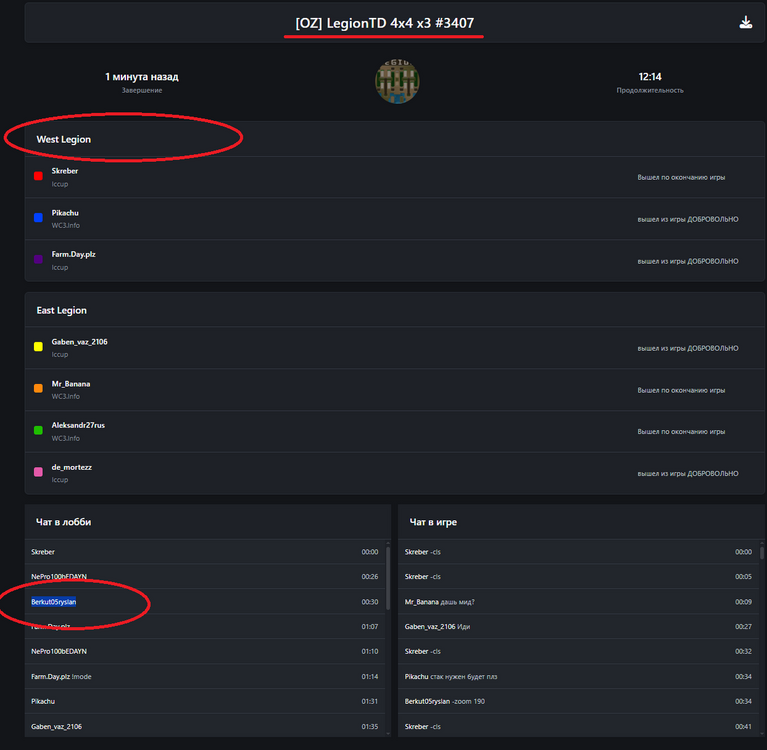Click Gaben_vaz_2106 yellow color square
Viewport: 767px width, 750px height.
coord(38,346)
